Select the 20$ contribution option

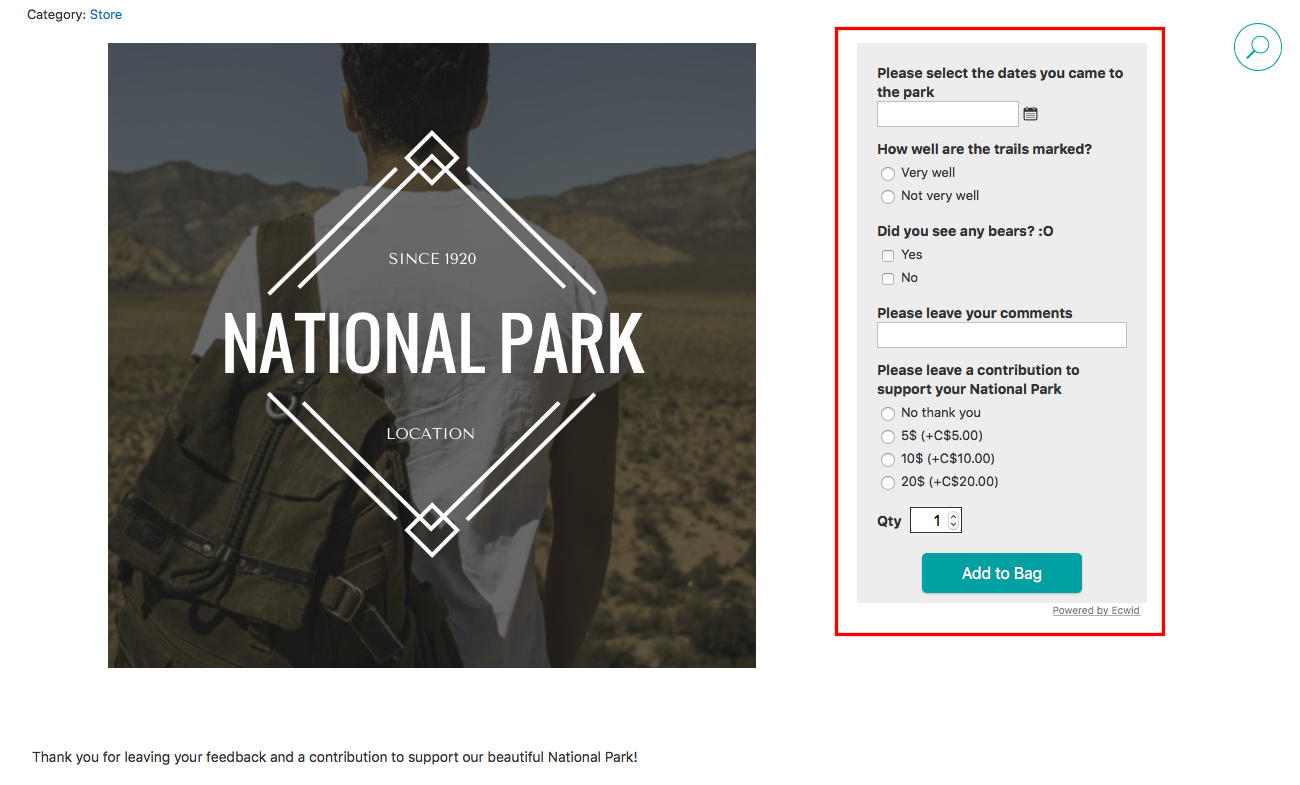[x=888, y=483]
